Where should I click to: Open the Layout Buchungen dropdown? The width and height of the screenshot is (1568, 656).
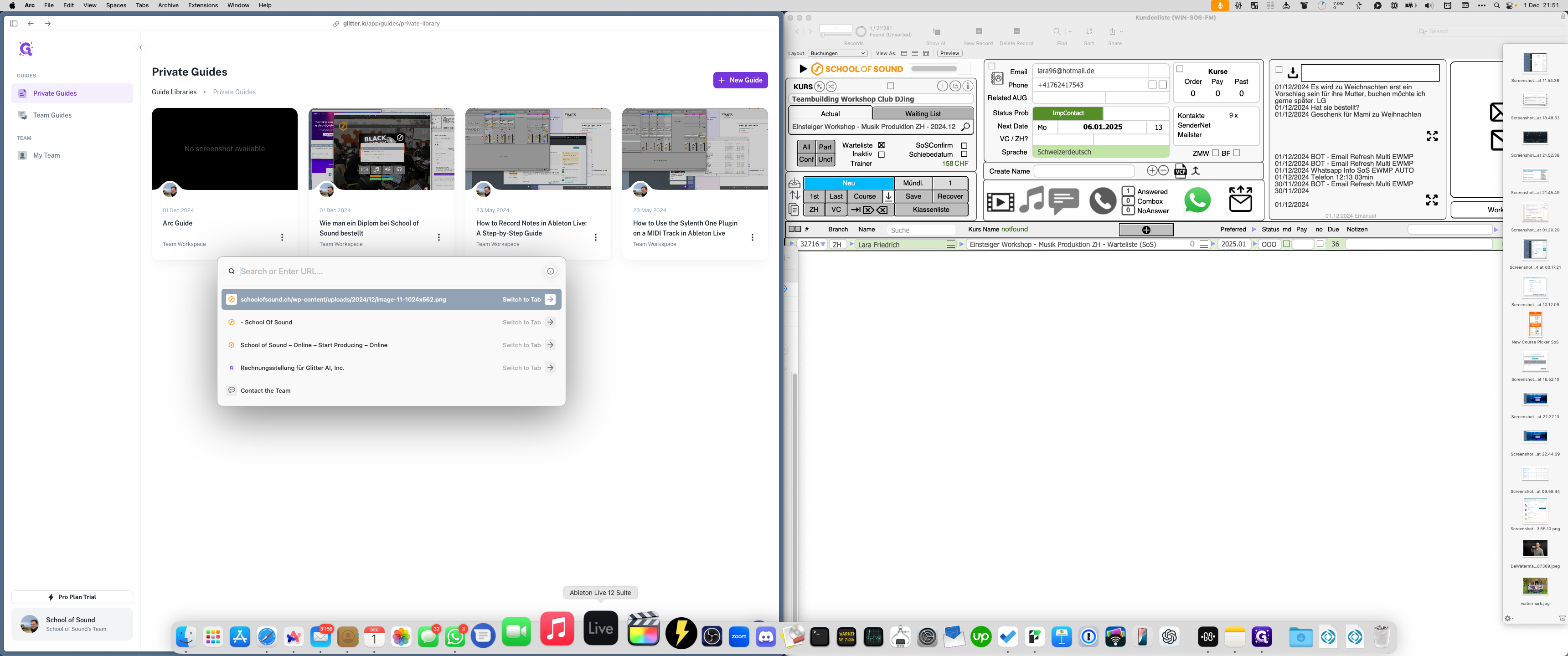click(838, 54)
